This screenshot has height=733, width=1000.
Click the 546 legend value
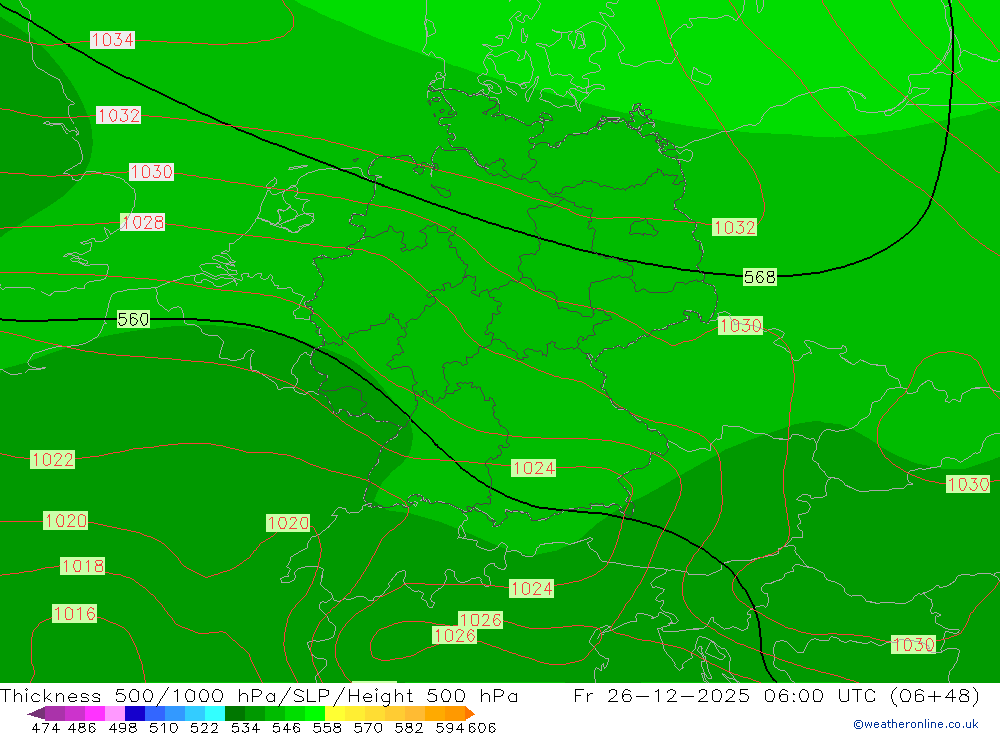(x=286, y=727)
